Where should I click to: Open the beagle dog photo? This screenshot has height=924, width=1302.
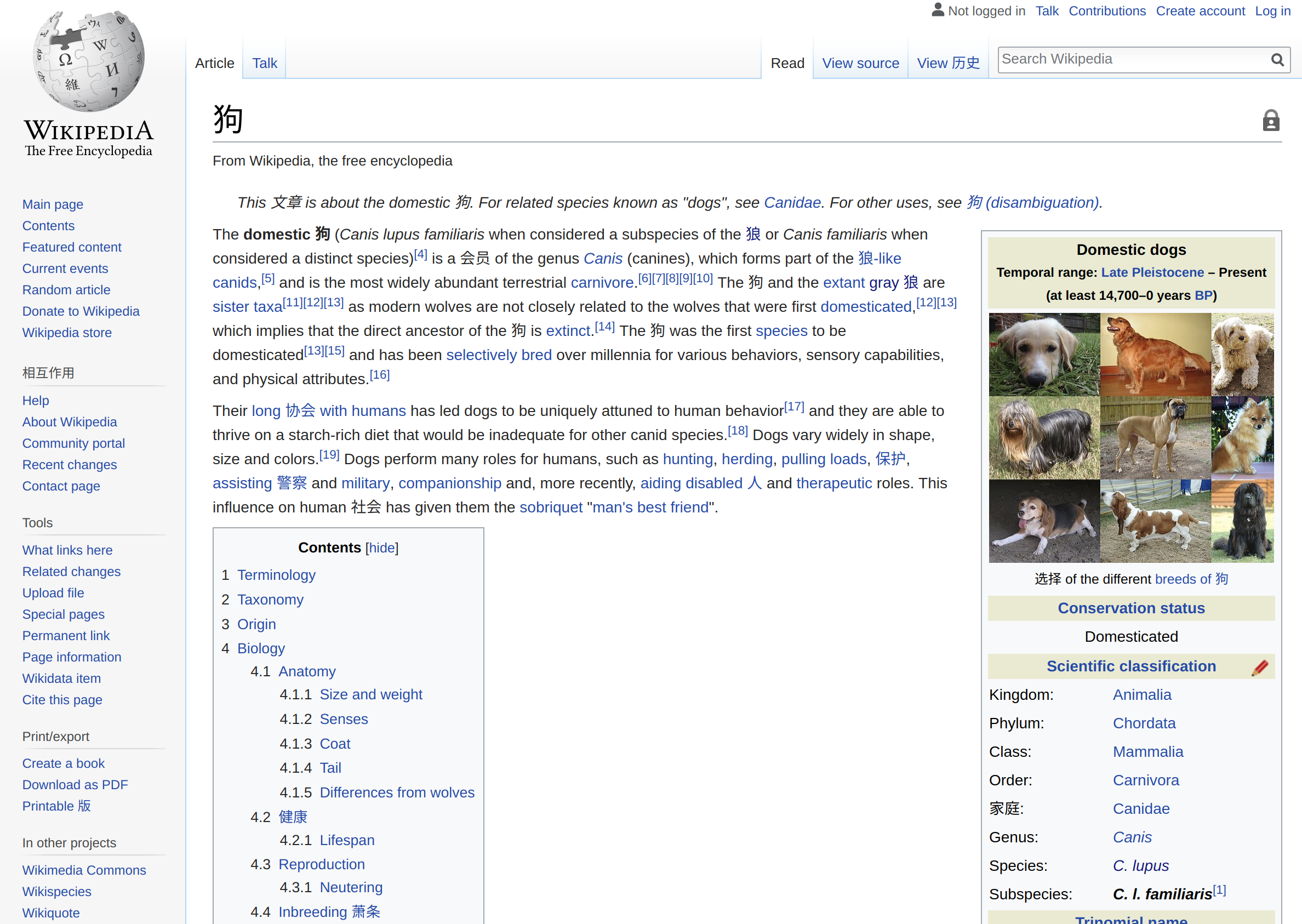coord(1044,521)
